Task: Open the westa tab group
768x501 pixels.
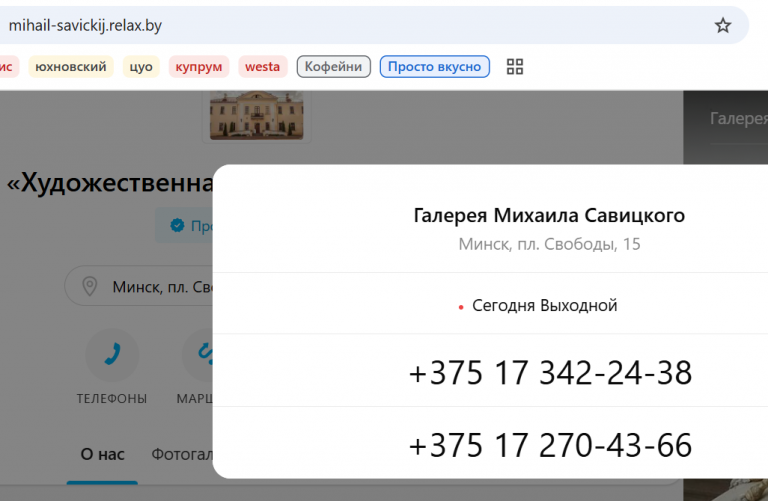Action: 263,67
